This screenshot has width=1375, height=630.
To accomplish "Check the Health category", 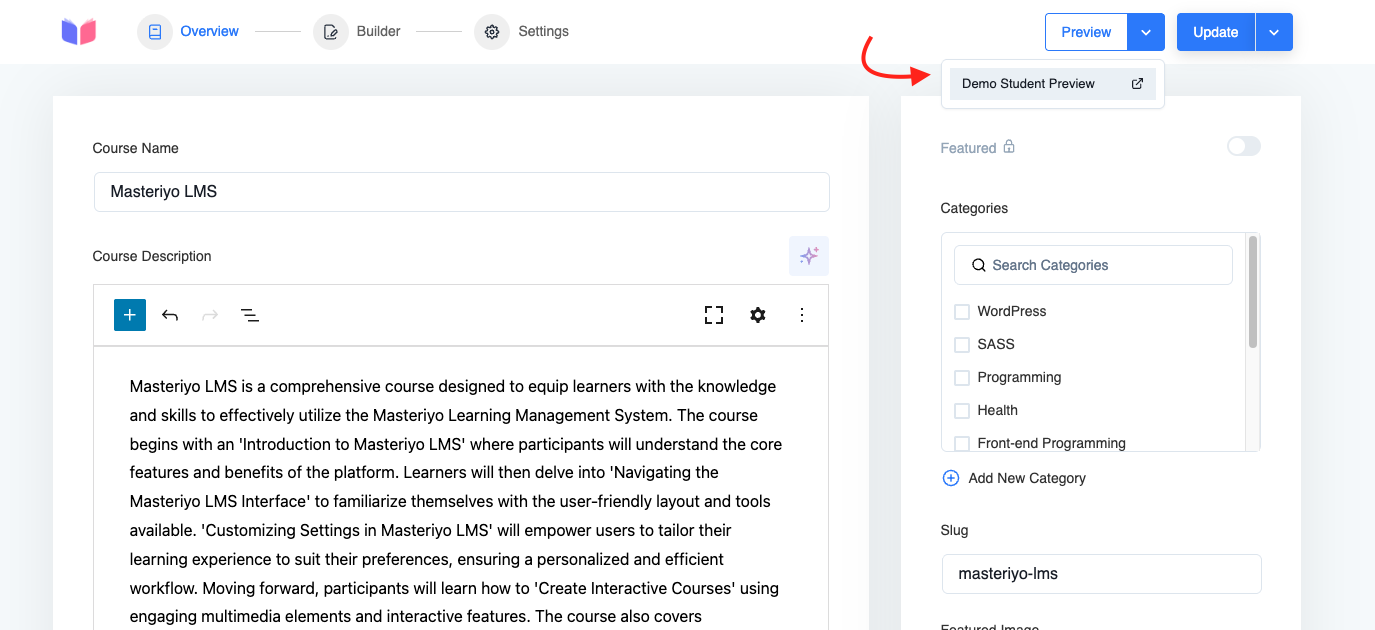I will point(962,411).
